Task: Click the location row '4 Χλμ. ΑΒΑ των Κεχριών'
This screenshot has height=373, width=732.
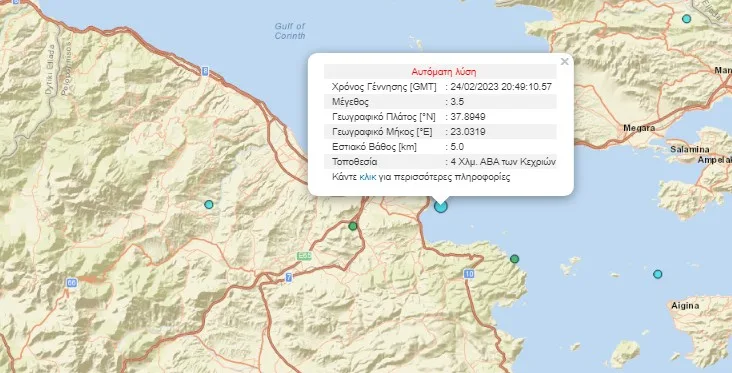Action: (440, 162)
